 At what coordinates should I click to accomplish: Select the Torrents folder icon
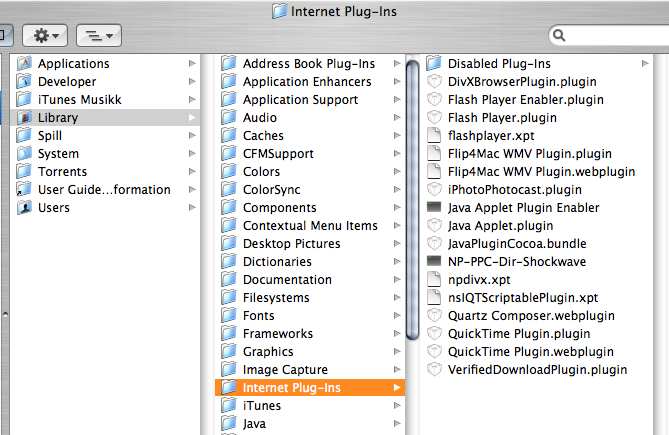(x=24, y=171)
